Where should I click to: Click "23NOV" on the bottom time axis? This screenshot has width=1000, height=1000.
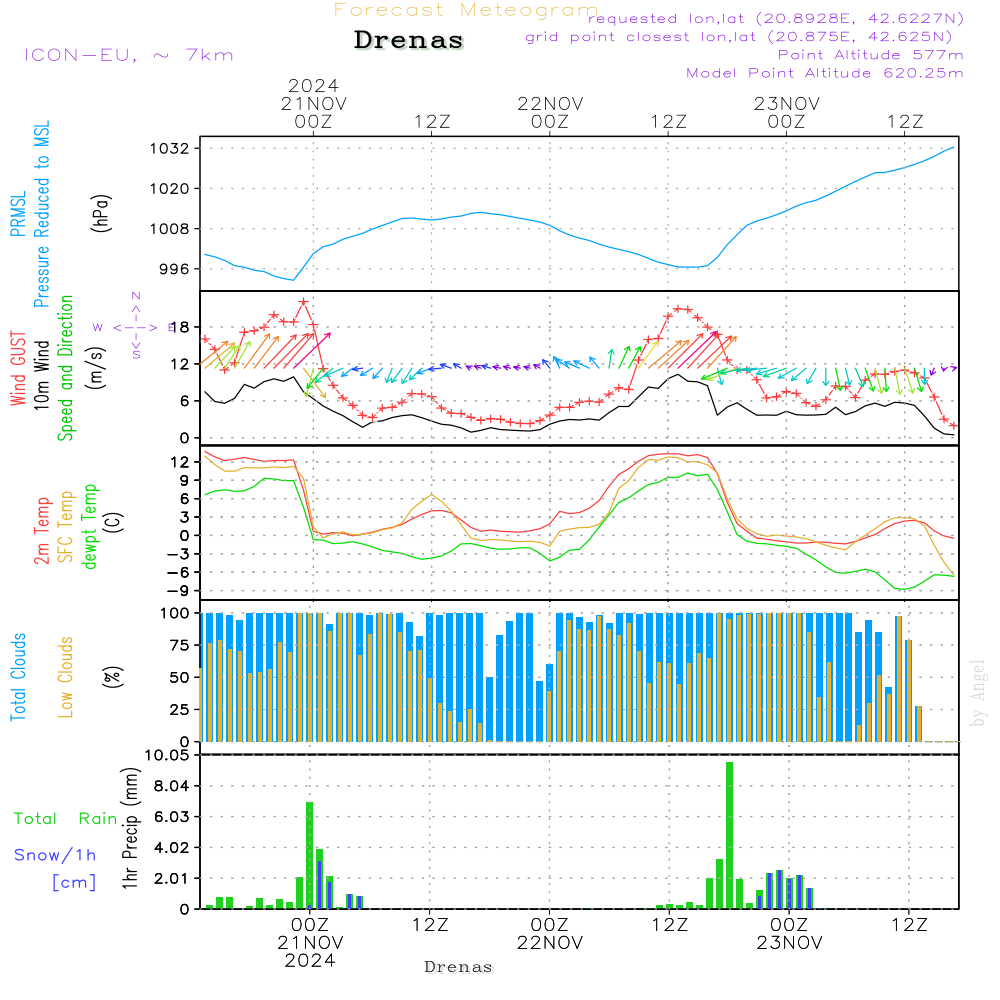[790, 943]
